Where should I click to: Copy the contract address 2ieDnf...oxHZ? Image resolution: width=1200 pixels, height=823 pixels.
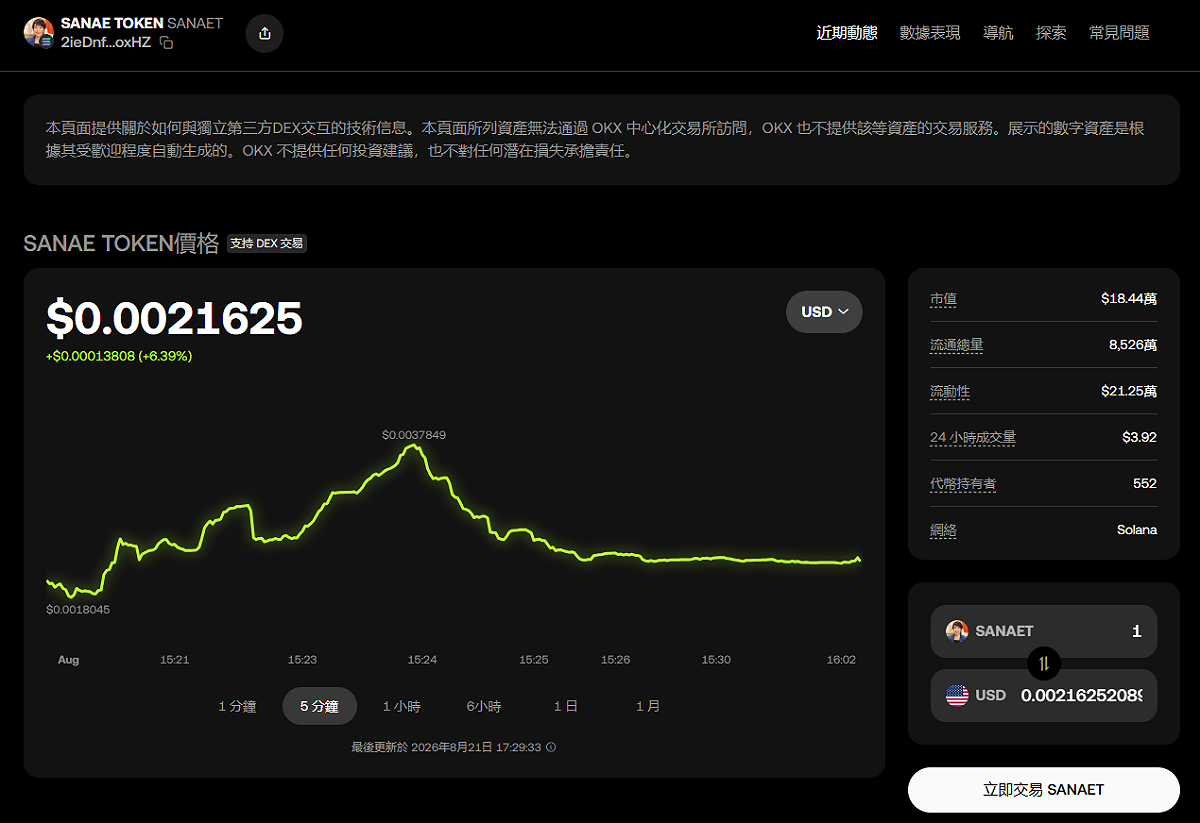[x=167, y=43]
